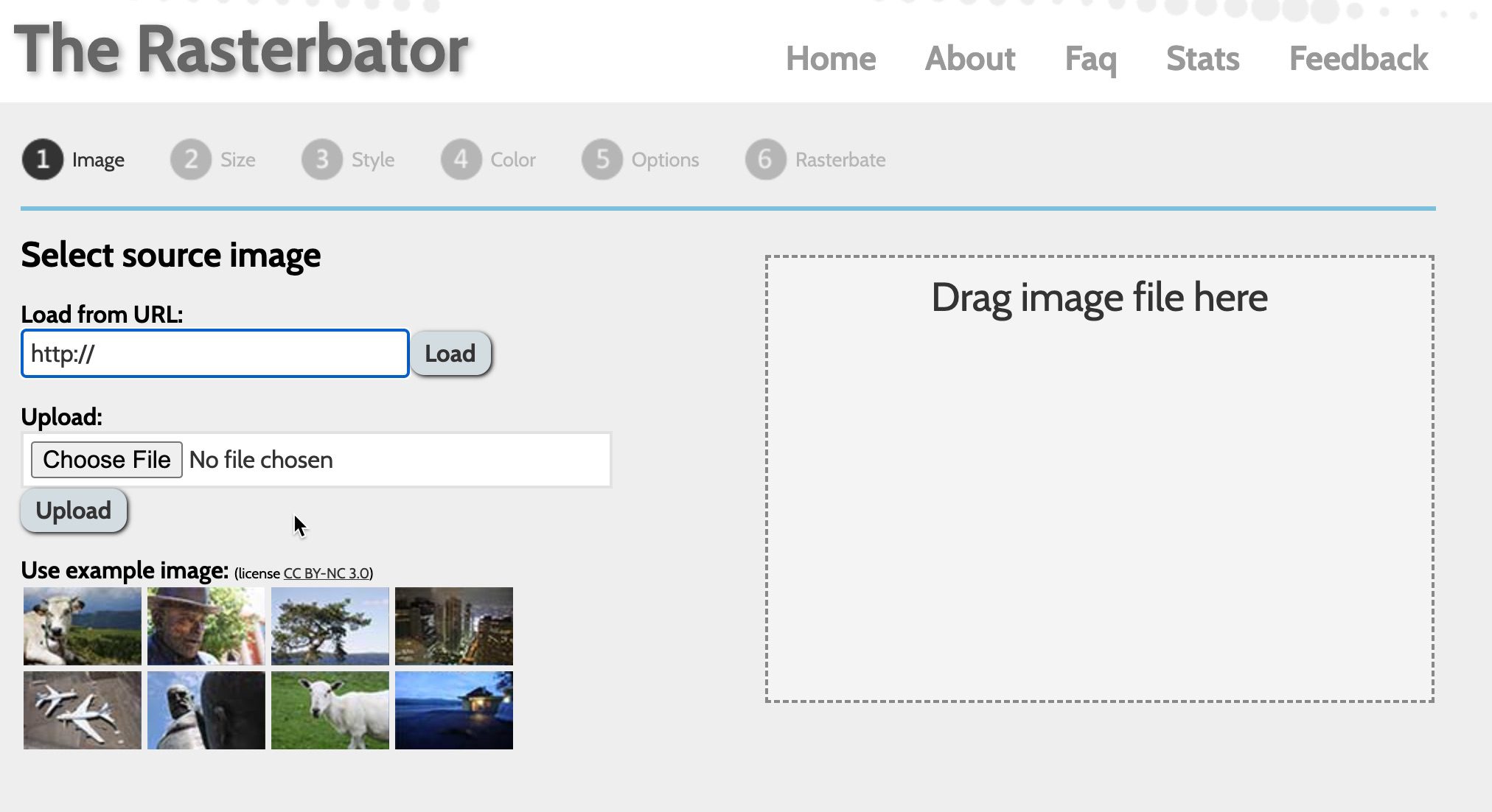
Task: Pick the night city skyline example image
Action: pos(453,626)
